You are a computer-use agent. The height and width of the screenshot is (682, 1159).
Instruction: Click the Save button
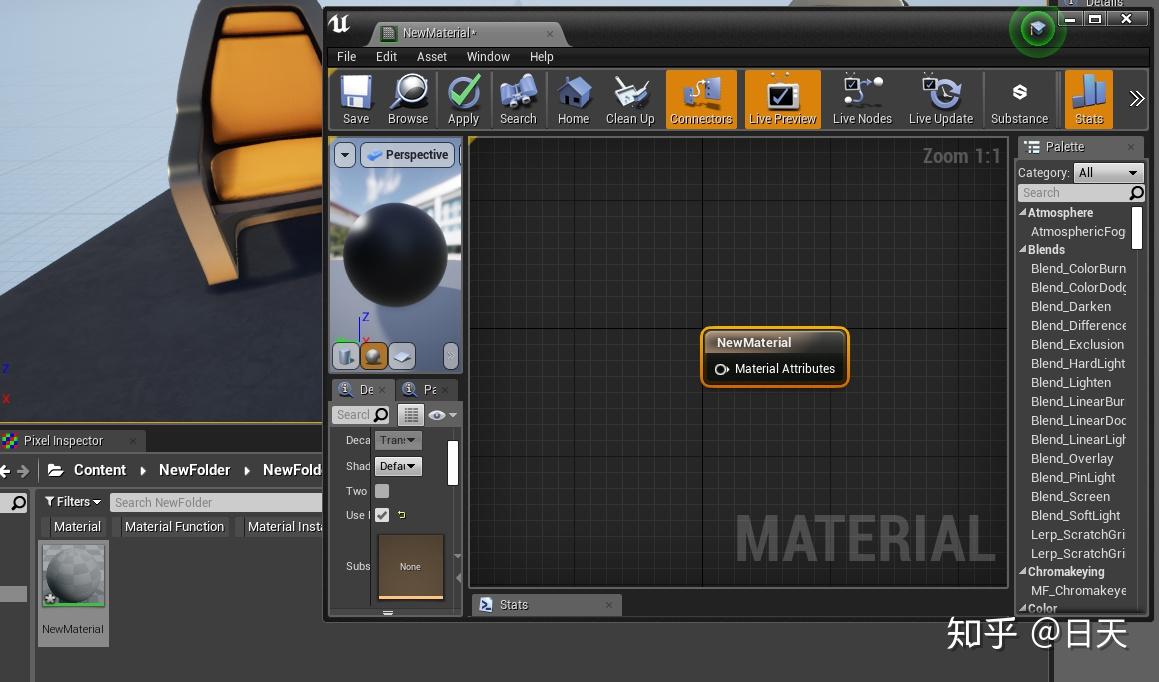[x=355, y=99]
